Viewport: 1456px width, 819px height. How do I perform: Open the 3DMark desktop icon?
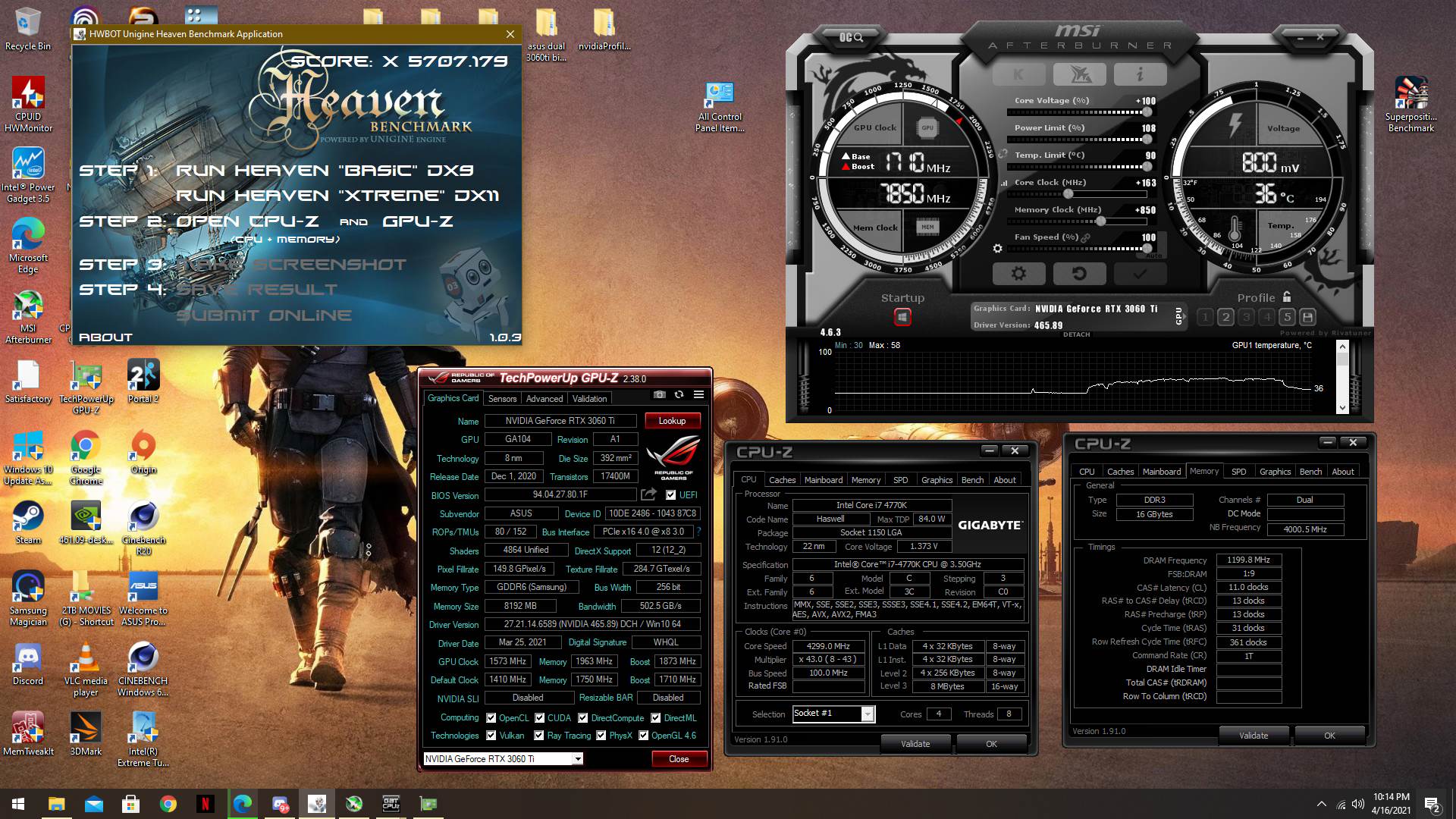pos(86,734)
